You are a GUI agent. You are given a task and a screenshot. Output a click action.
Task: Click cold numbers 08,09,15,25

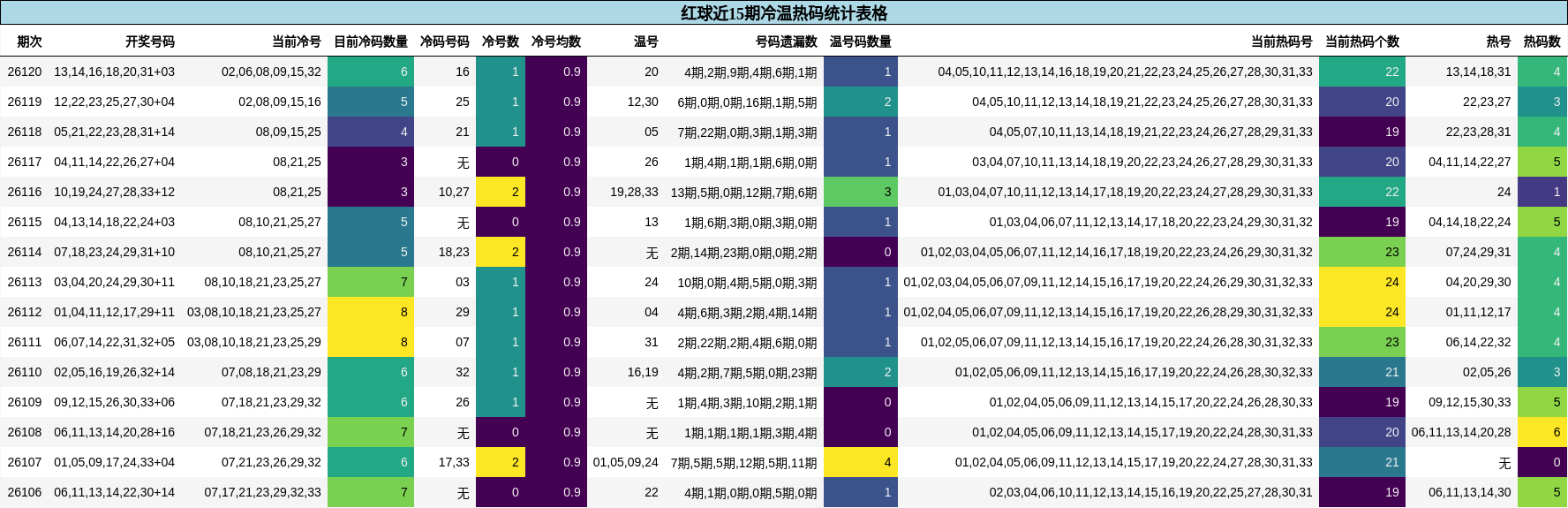(289, 132)
